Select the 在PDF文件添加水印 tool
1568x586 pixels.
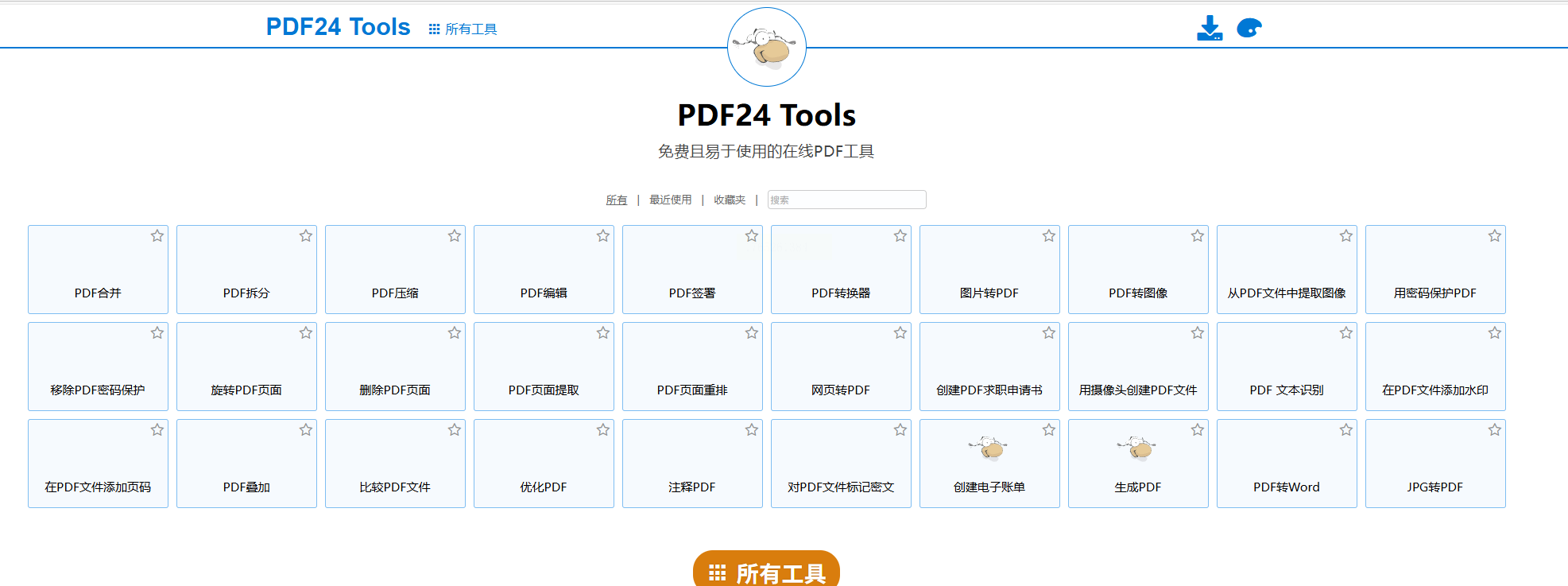click(1435, 367)
